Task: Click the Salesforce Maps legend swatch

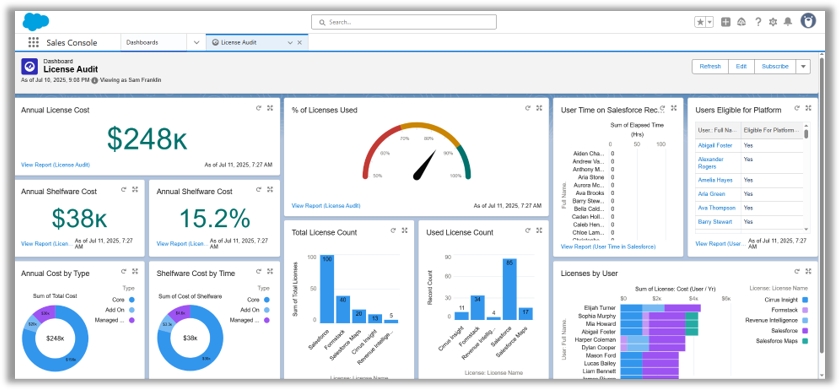Action: (x=804, y=341)
